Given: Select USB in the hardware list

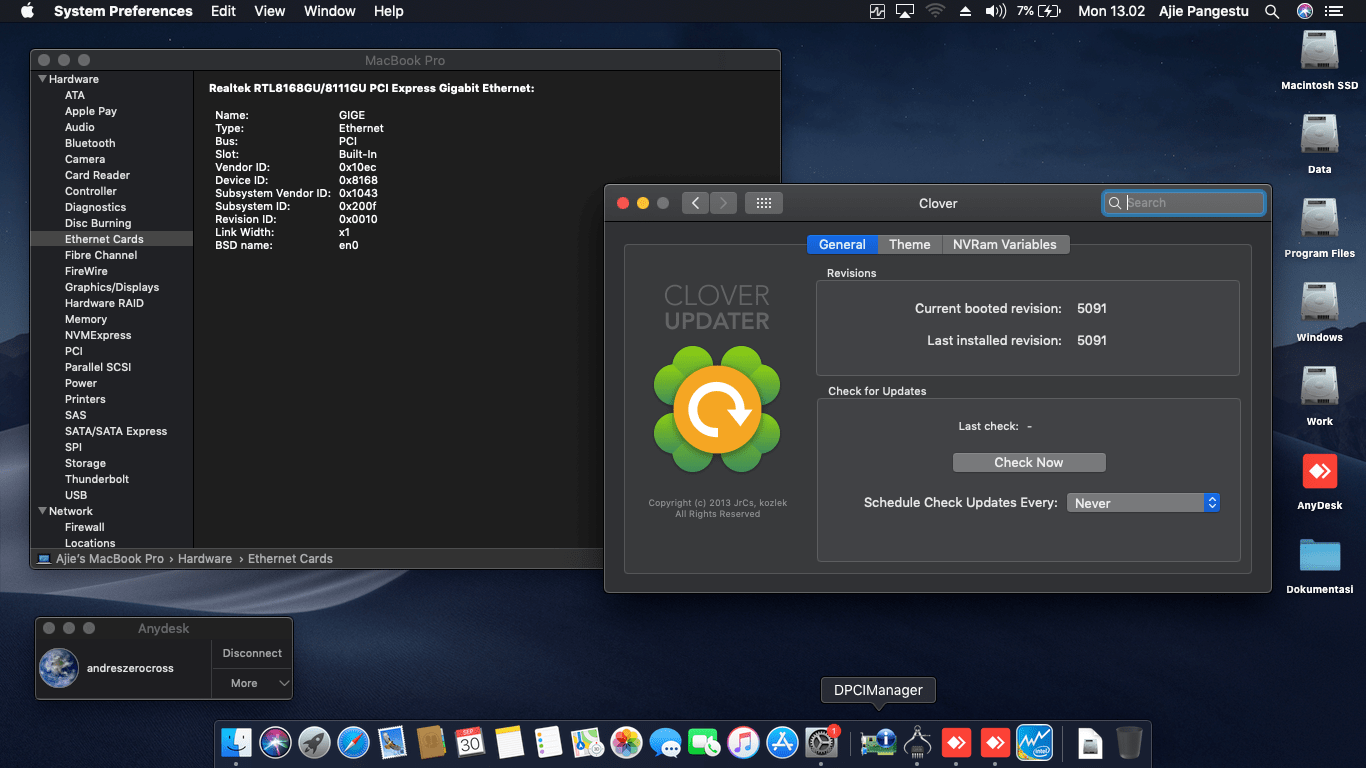Looking at the screenshot, I should tap(76, 495).
